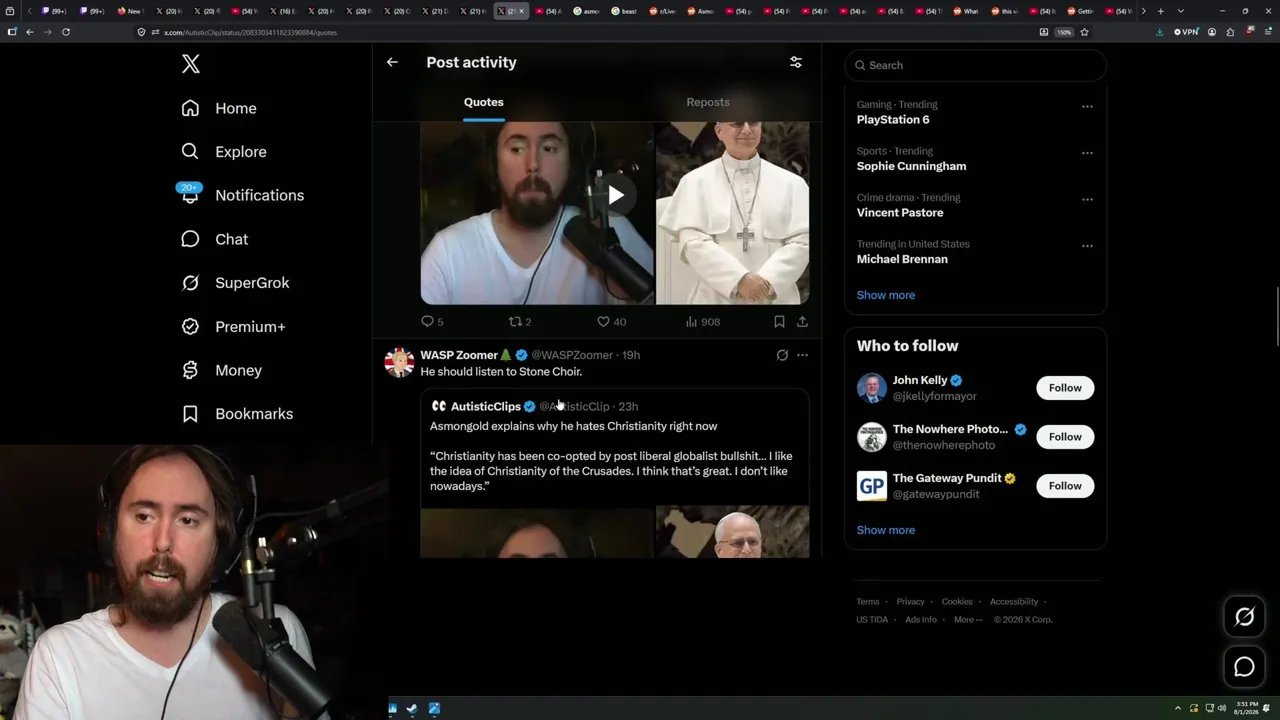Open the floating chat messages button

[1244, 667]
